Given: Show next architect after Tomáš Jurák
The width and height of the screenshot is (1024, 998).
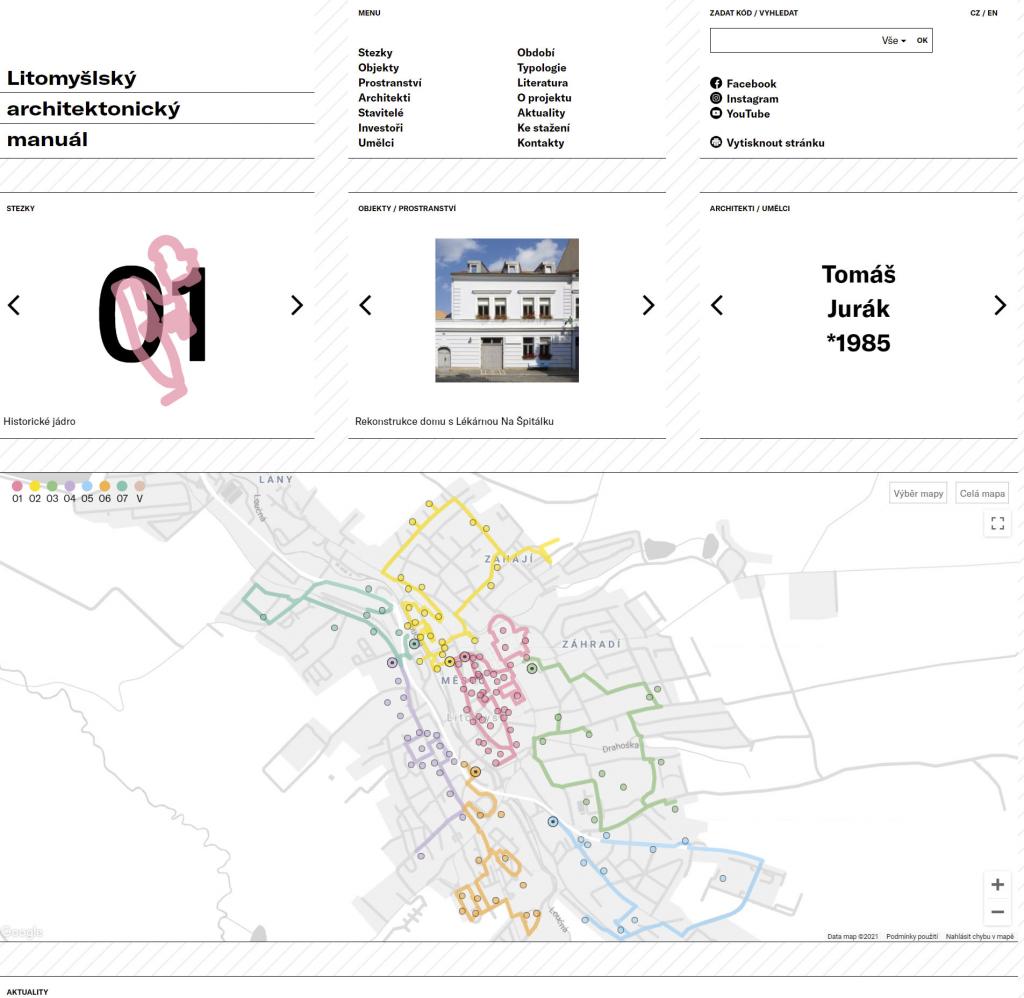Looking at the screenshot, I should [1000, 306].
